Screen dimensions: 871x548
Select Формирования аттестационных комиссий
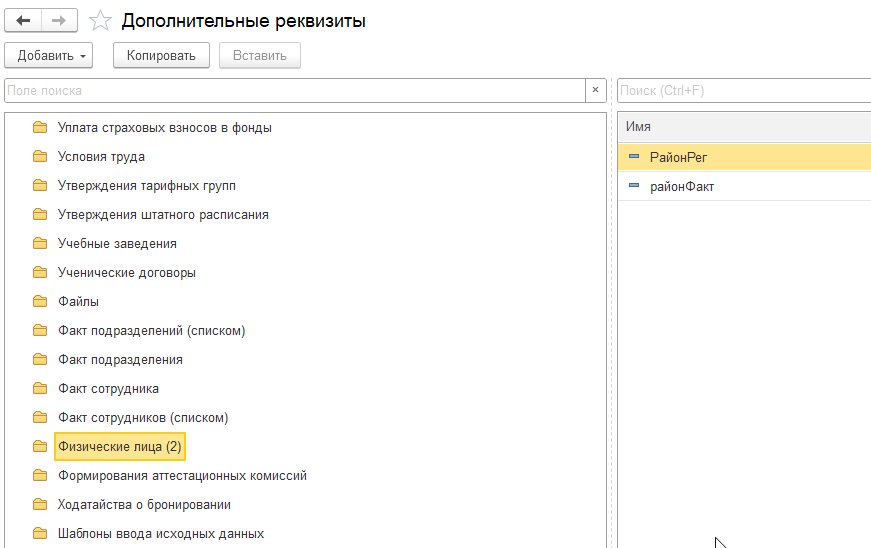pos(182,476)
